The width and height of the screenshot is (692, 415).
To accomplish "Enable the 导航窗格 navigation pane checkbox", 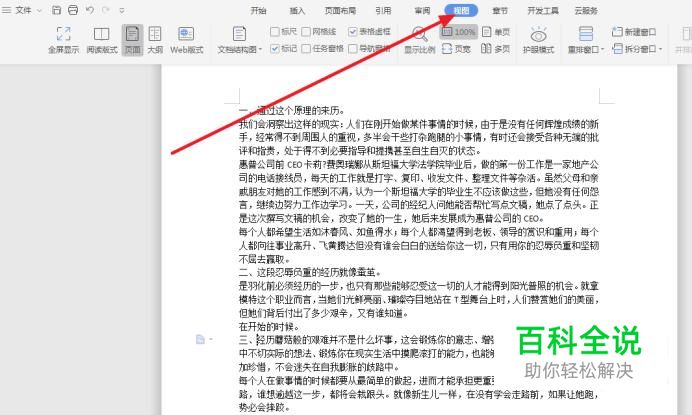I will click(353, 49).
